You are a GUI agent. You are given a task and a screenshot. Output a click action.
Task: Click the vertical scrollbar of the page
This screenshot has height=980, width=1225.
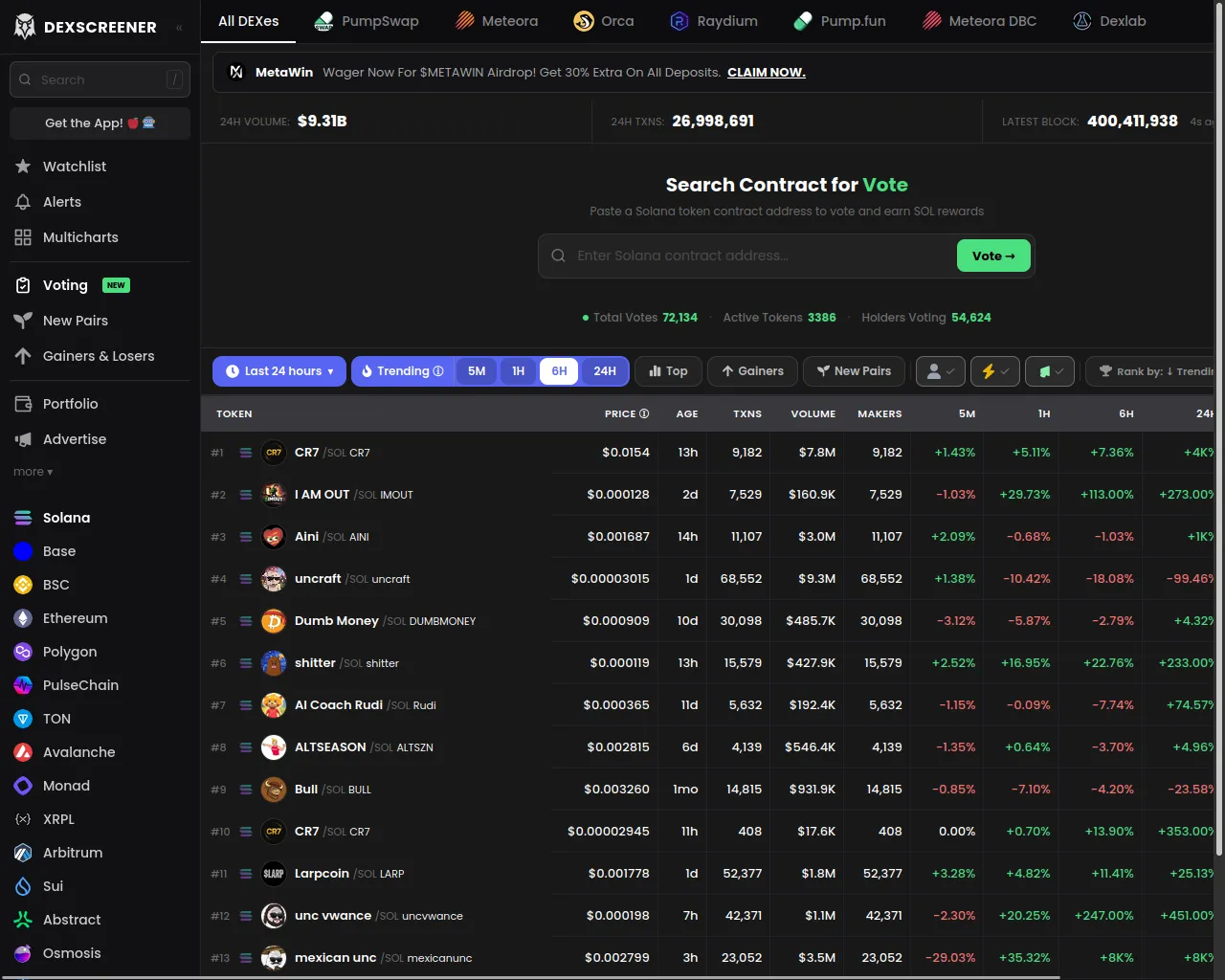point(1218,431)
